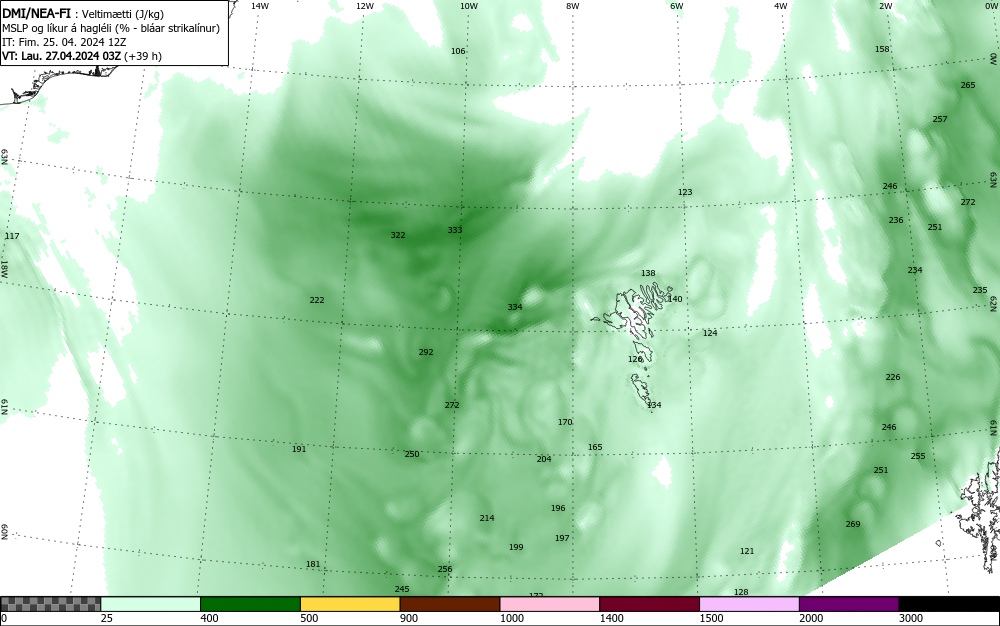This screenshot has height=626, width=1000.
Task: Click the map value 106
Action: [458, 51]
